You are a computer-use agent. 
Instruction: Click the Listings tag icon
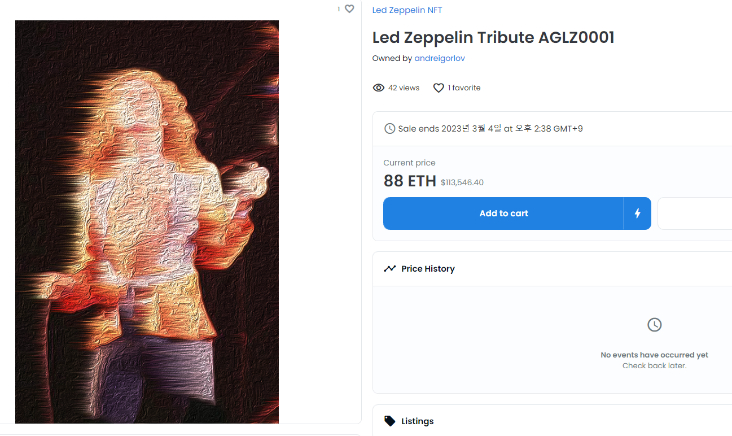click(x=389, y=421)
